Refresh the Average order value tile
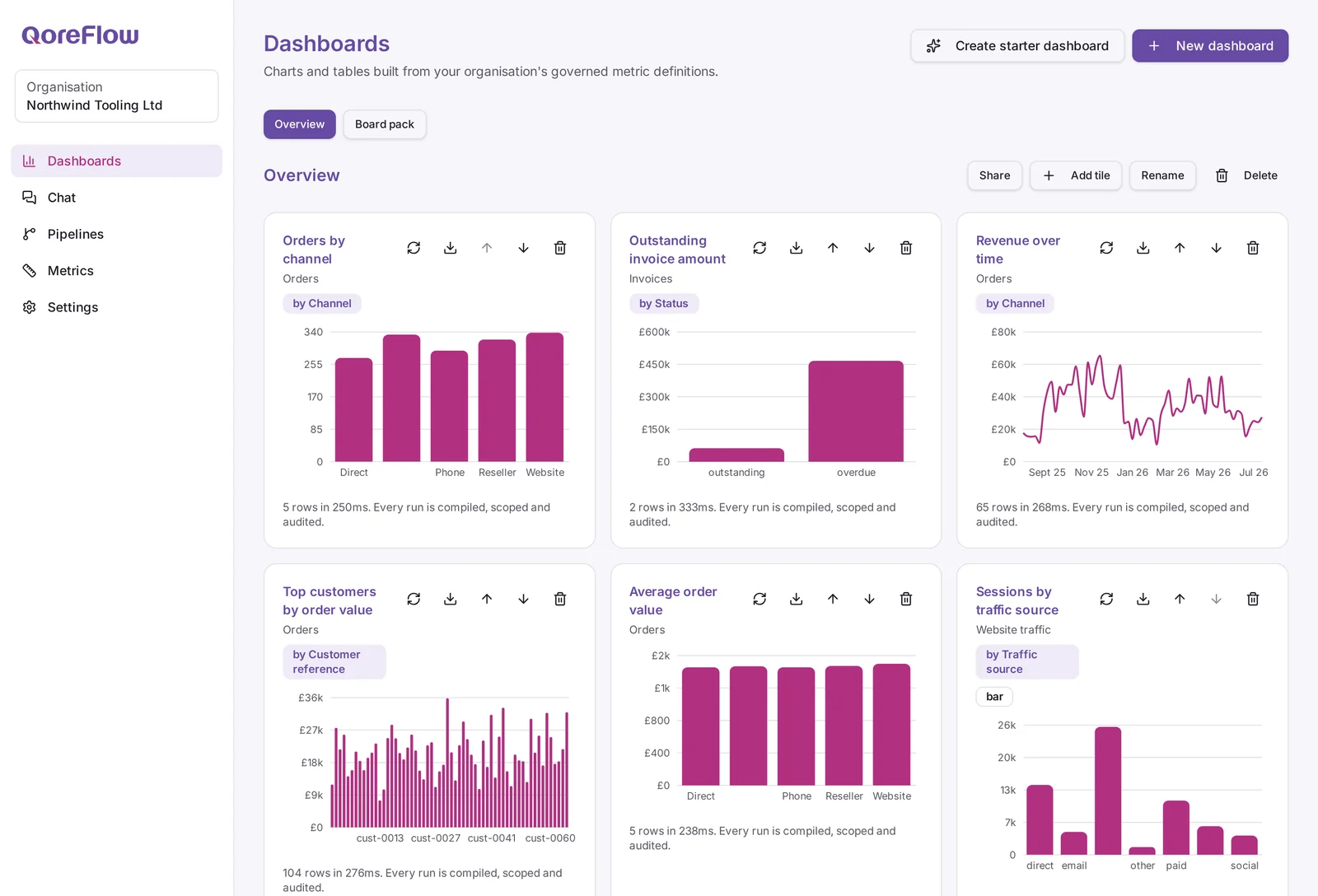 coord(759,599)
